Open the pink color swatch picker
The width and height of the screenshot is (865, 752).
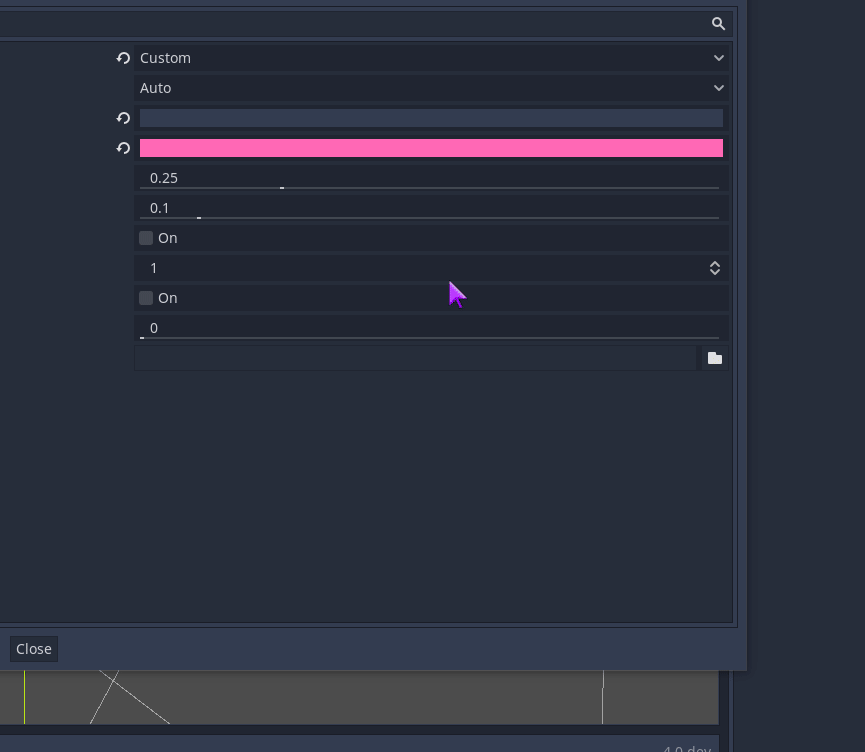430,148
